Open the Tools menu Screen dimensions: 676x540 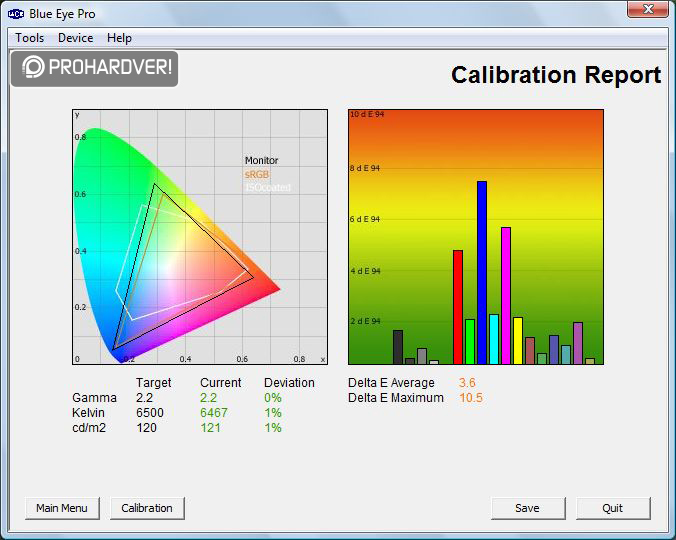pyautogui.click(x=30, y=38)
